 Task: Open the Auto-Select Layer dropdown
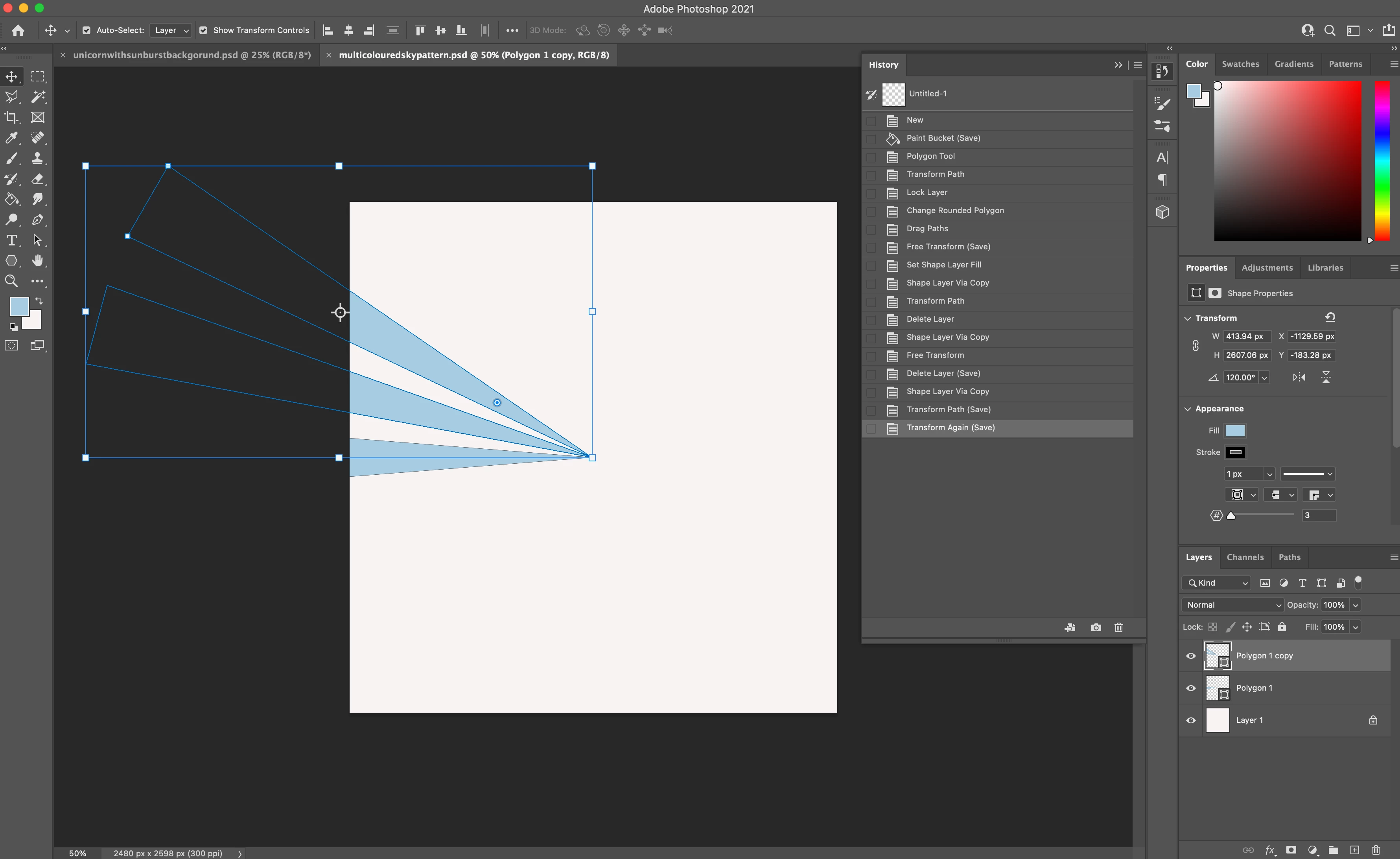coord(170,31)
